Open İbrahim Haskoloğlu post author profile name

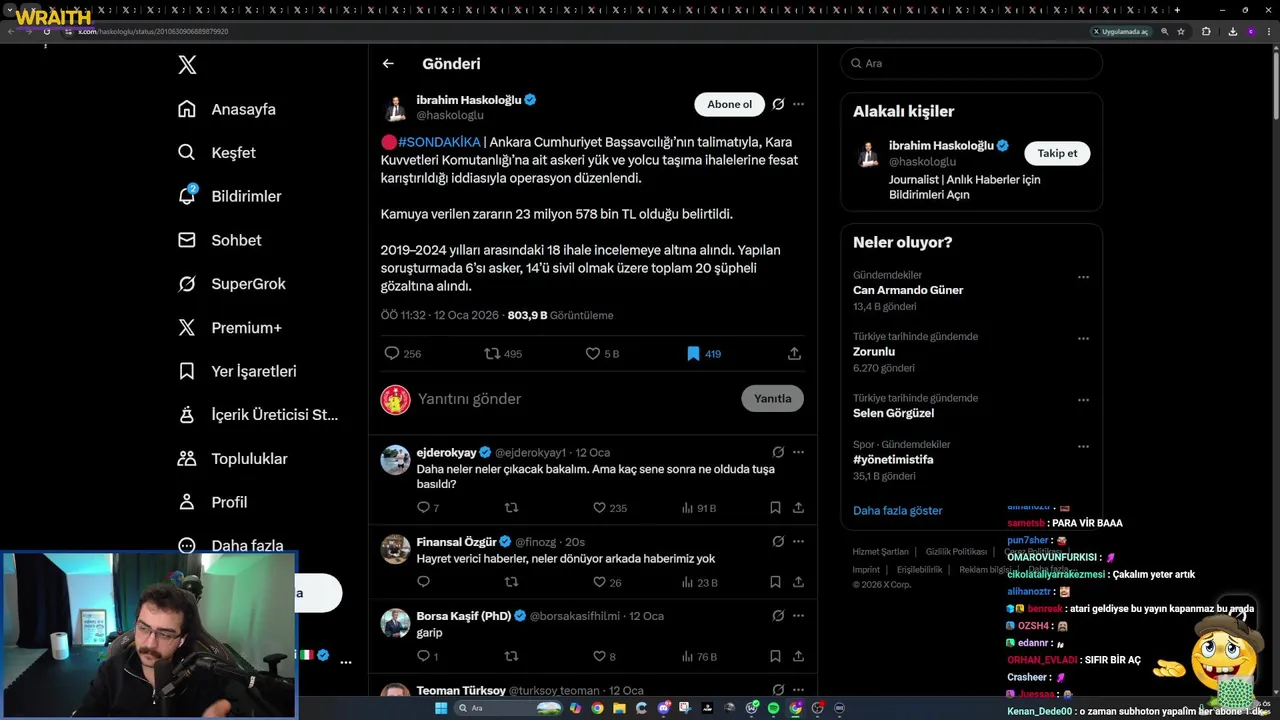pos(469,100)
